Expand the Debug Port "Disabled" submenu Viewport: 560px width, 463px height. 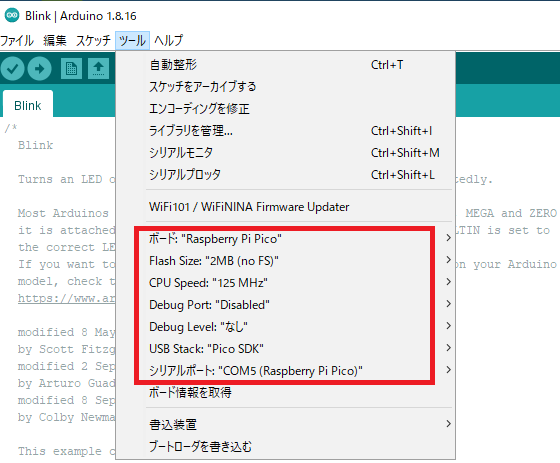point(285,305)
